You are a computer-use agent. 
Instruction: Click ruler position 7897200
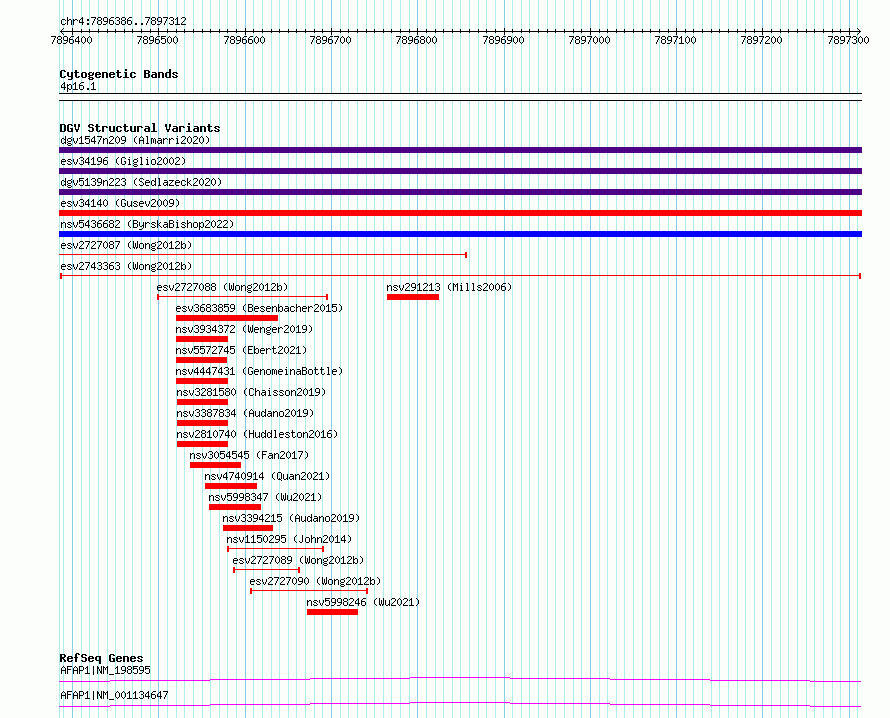click(762, 40)
